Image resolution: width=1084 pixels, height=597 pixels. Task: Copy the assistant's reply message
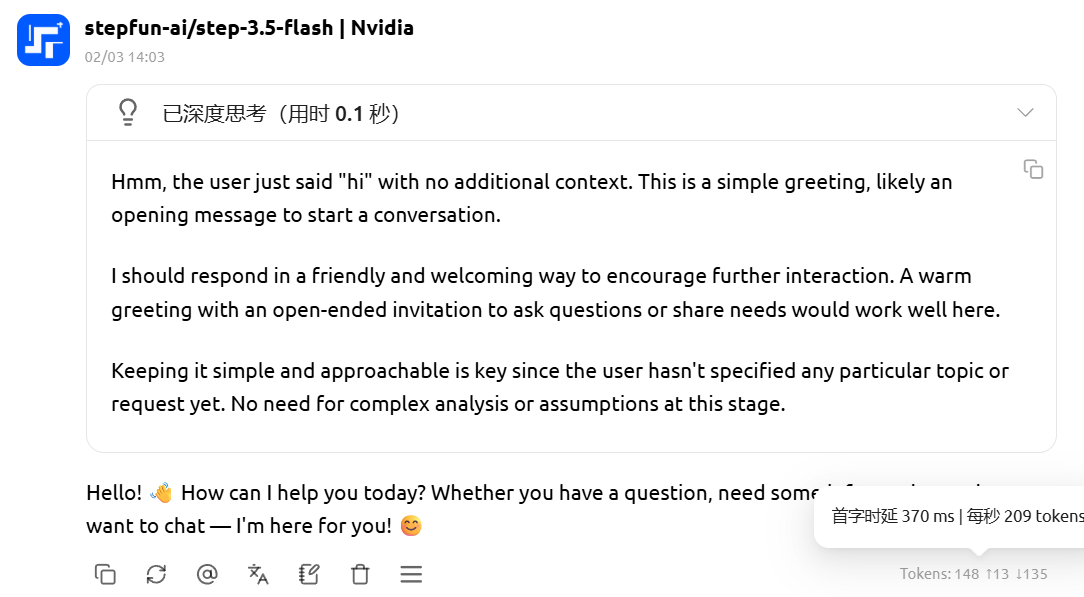[x=105, y=574]
